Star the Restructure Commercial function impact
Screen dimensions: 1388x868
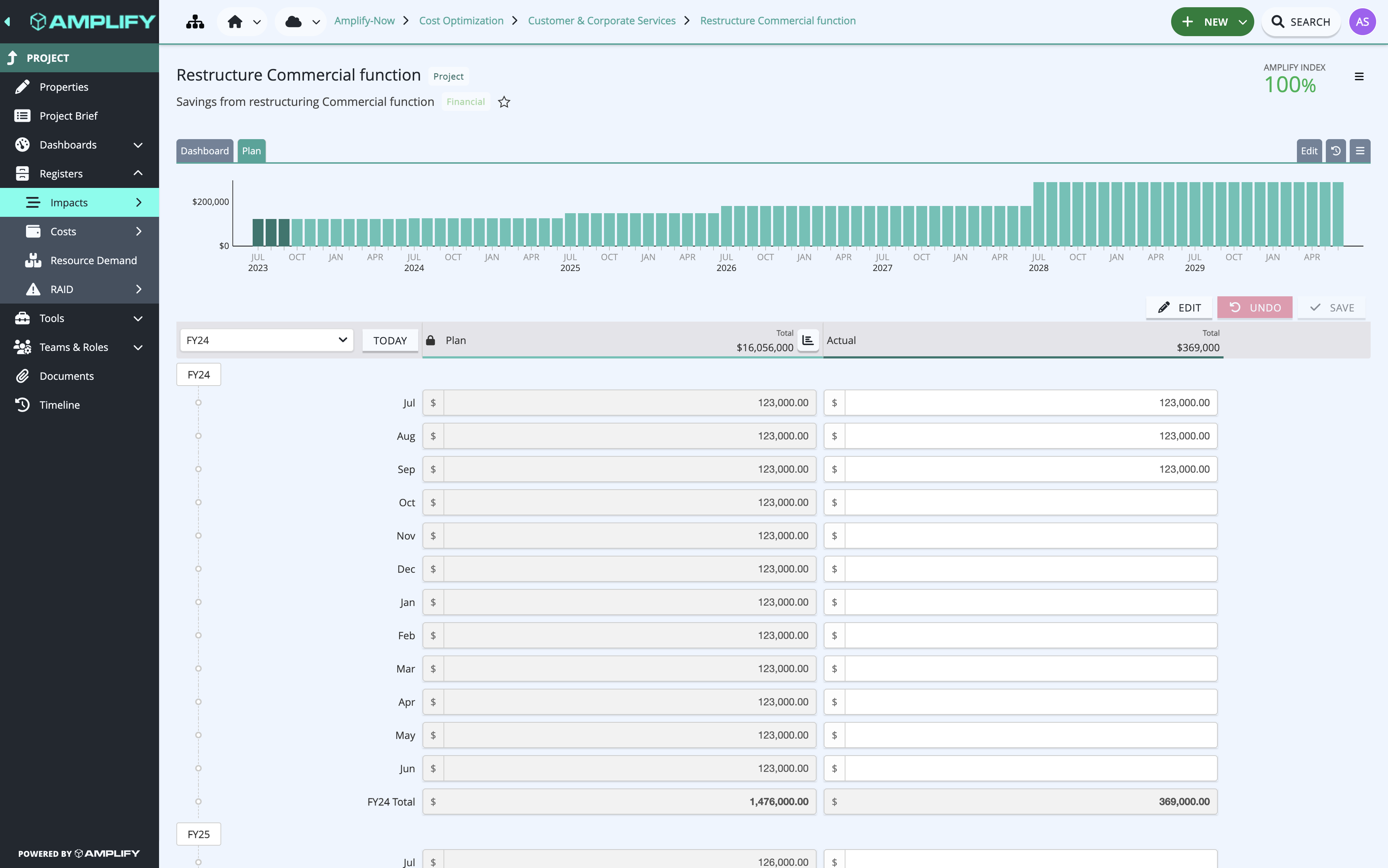tap(504, 102)
